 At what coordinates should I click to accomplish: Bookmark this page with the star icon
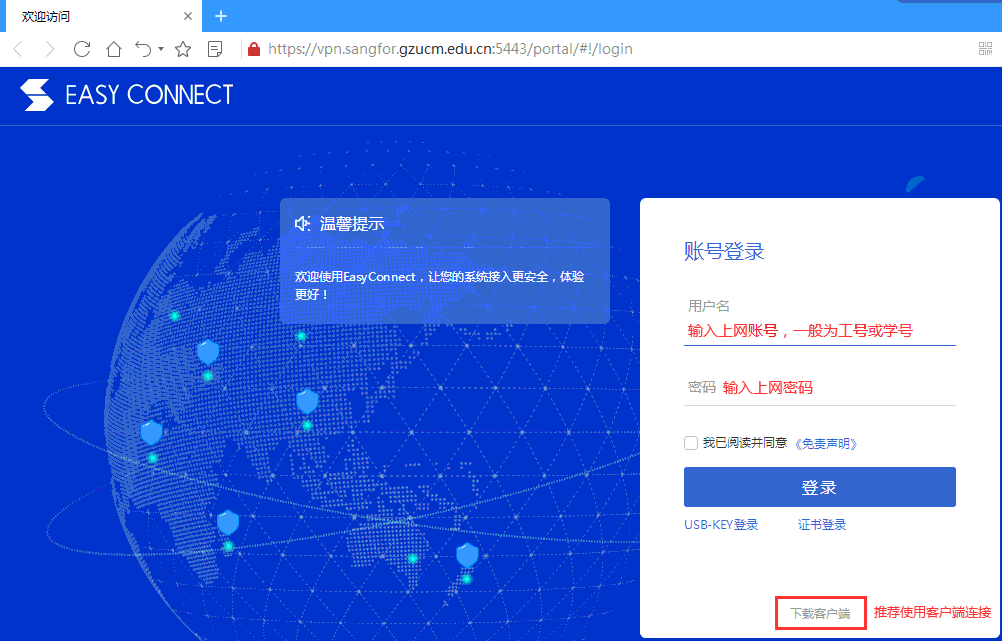pyautogui.click(x=183, y=49)
